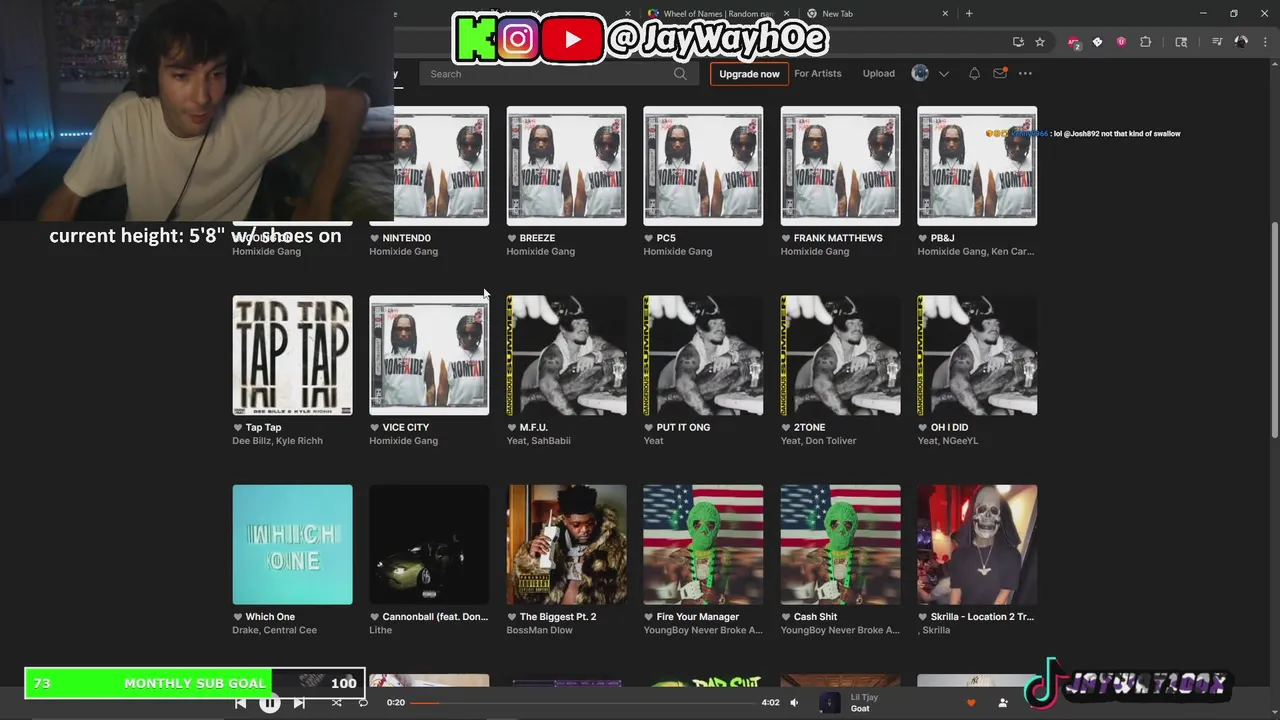This screenshot has width=1280, height=720.
Task: Skip to previous track in player
Action: pyautogui.click(x=241, y=703)
